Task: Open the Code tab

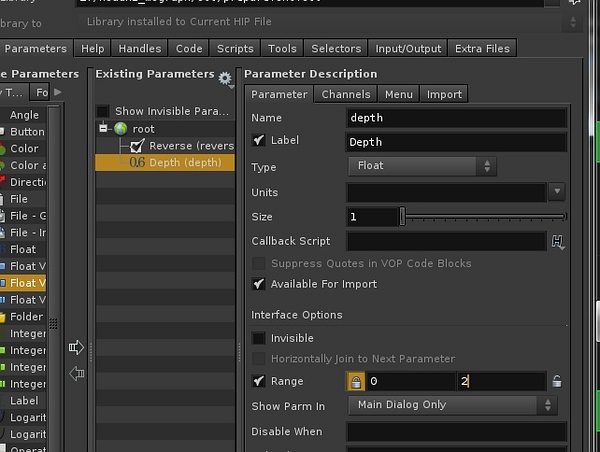Action: (189, 49)
